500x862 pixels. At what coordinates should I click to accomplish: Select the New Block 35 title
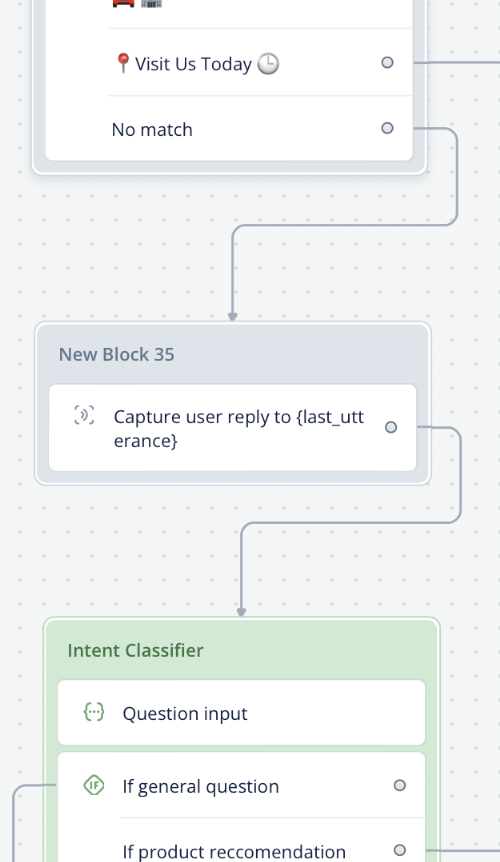coord(116,355)
